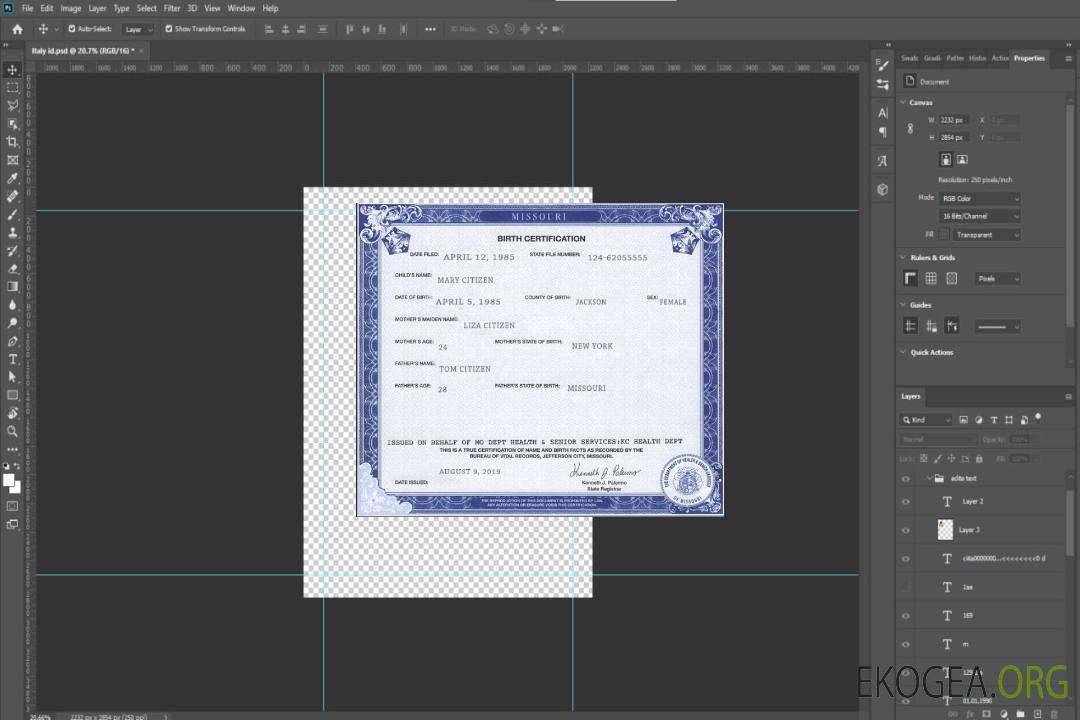Open the Layers panel menu button
This screenshot has width=1080, height=720.
click(x=1068, y=397)
